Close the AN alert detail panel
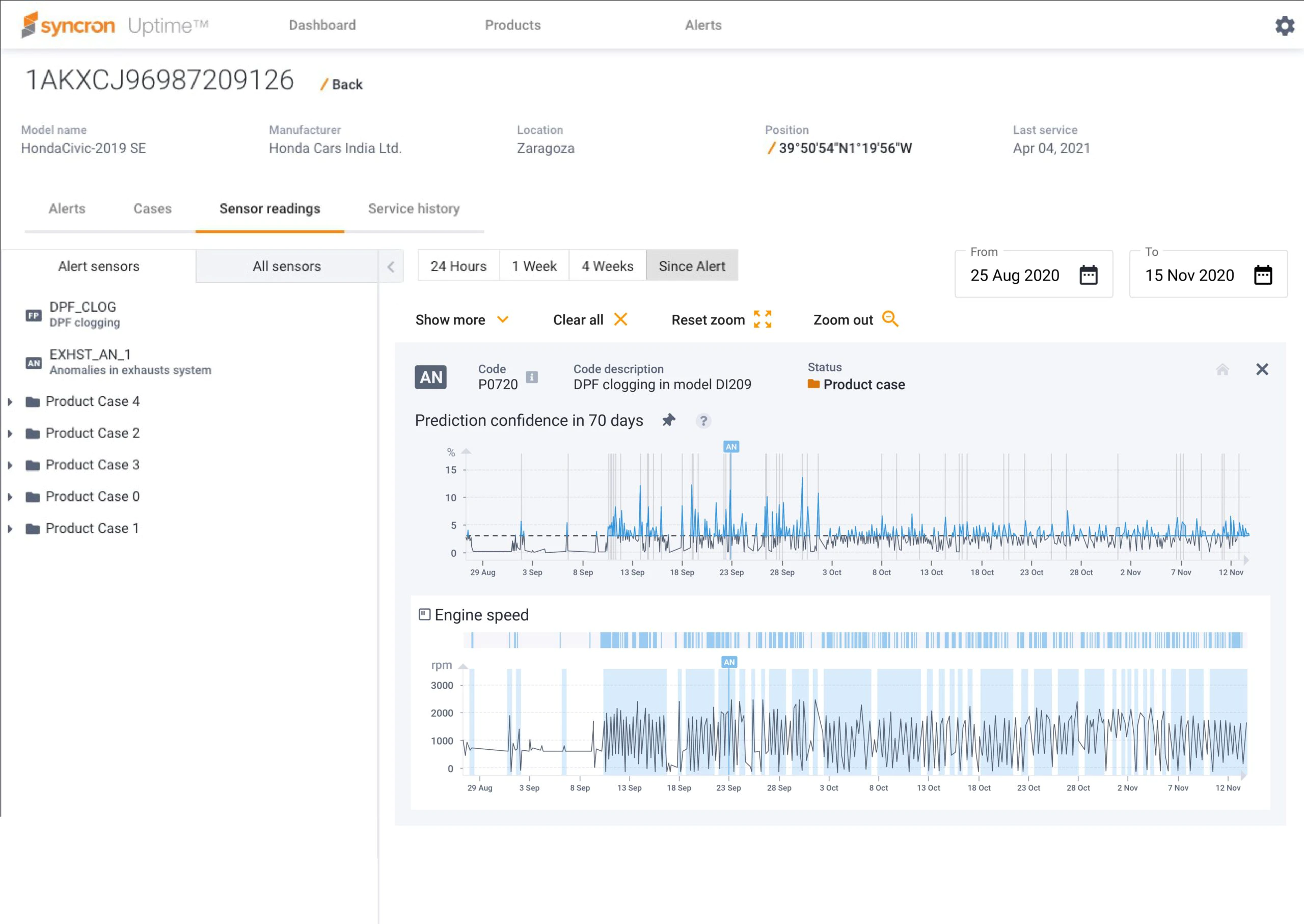 pos(1262,369)
